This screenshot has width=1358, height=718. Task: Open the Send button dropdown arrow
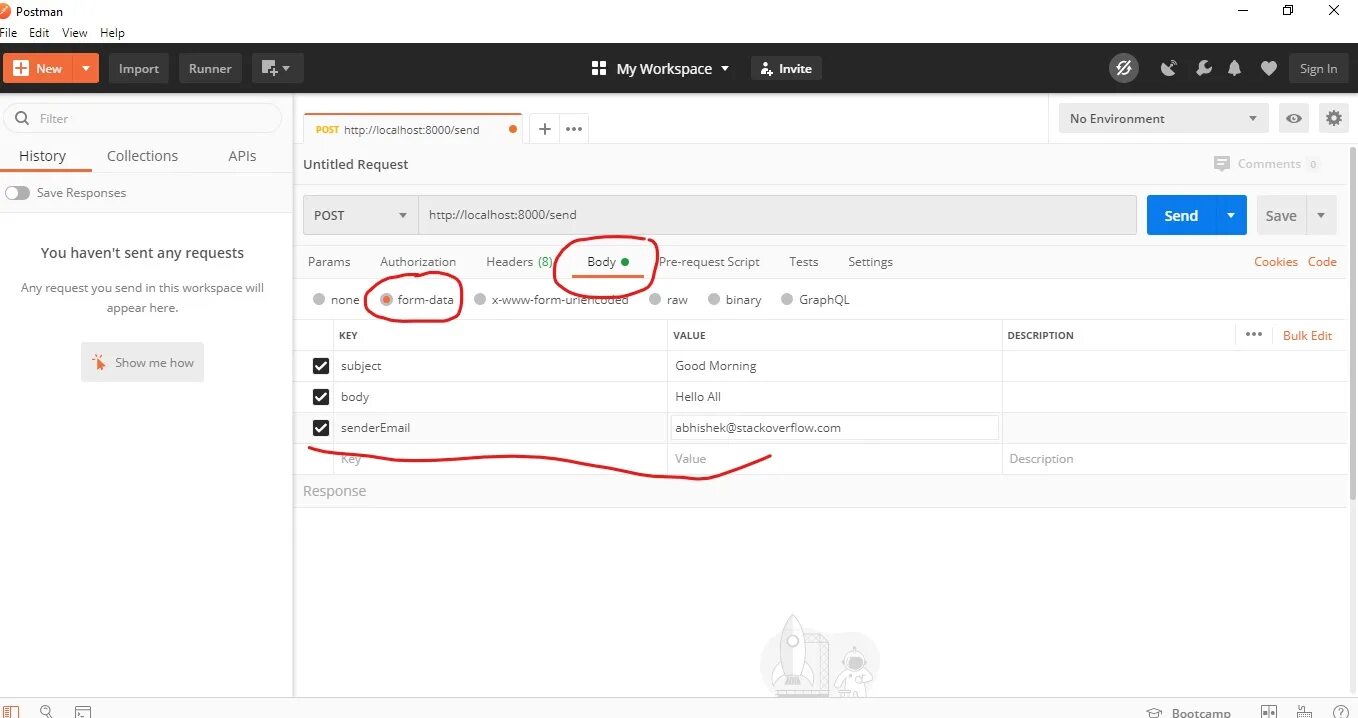[x=1231, y=215]
